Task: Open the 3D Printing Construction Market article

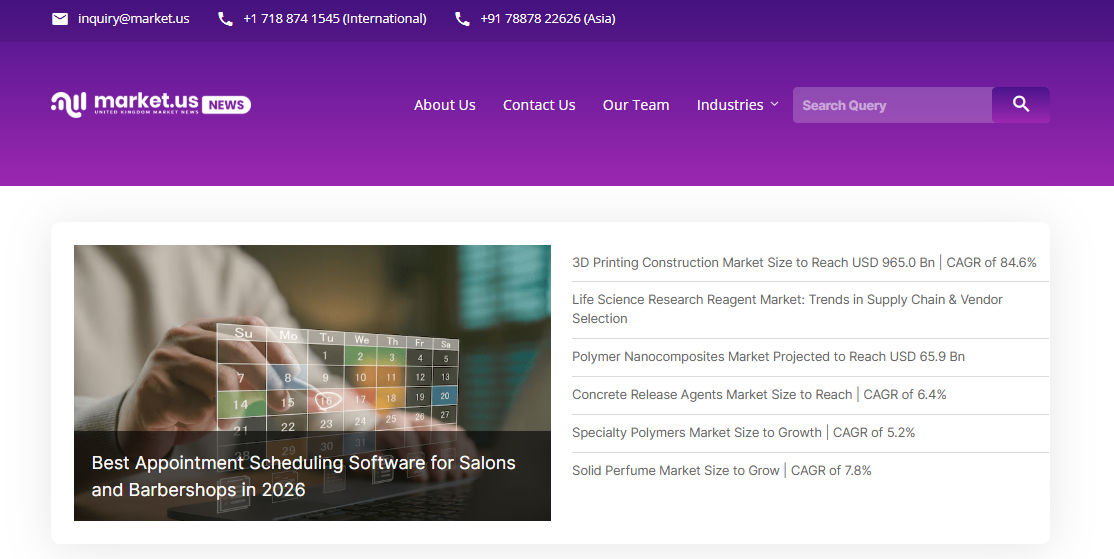Action: pyautogui.click(x=804, y=263)
